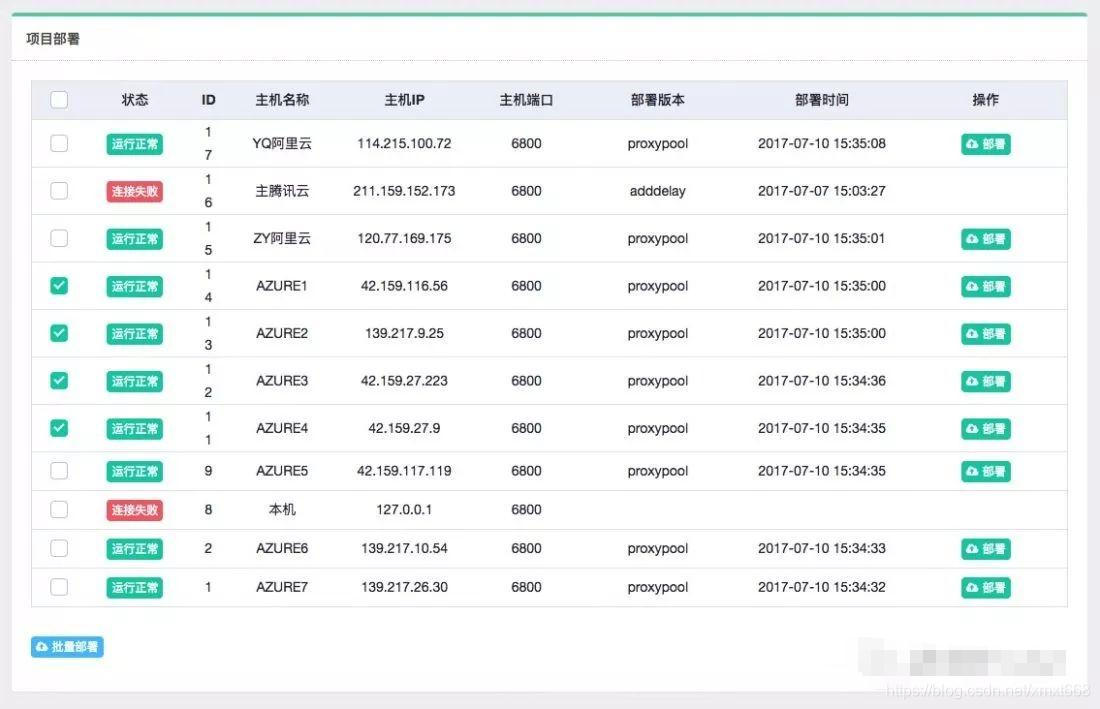Click port 6800 in 本机 row
Viewport: 1100px width, 709px height.
526,509
